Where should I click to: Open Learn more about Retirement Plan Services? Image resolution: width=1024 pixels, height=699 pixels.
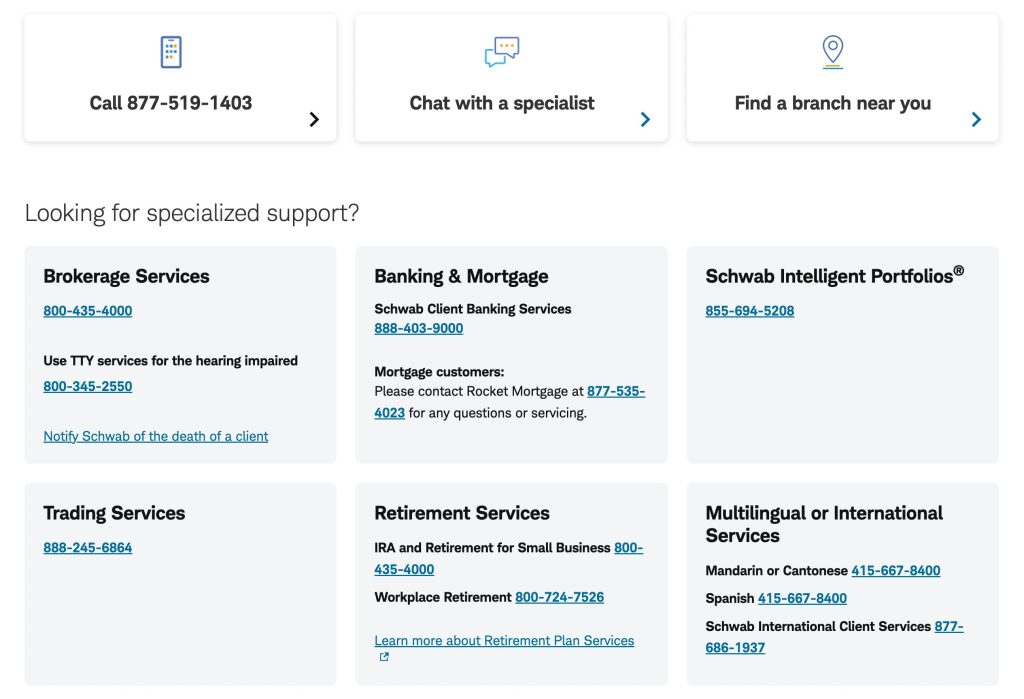coord(504,640)
